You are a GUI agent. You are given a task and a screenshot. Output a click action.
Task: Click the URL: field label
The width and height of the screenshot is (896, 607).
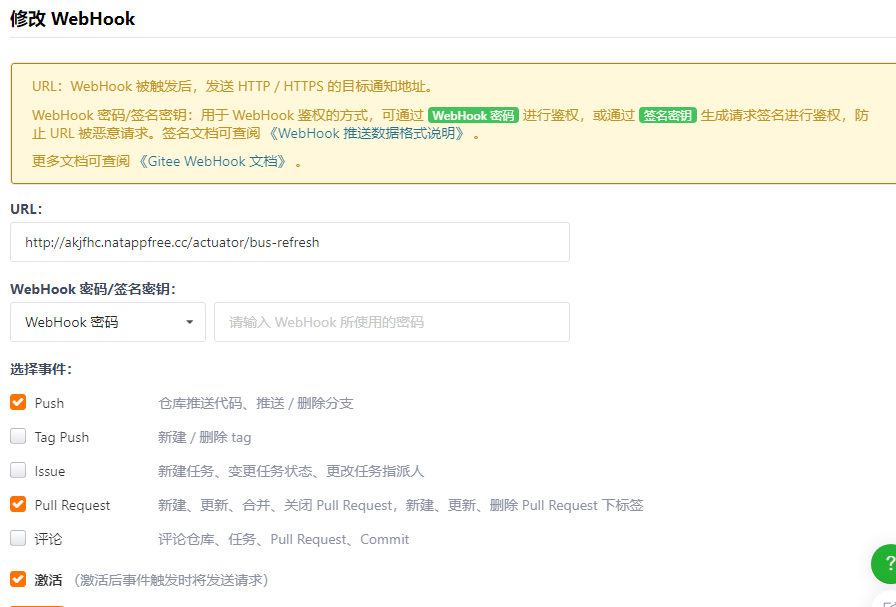coord(26,209)
